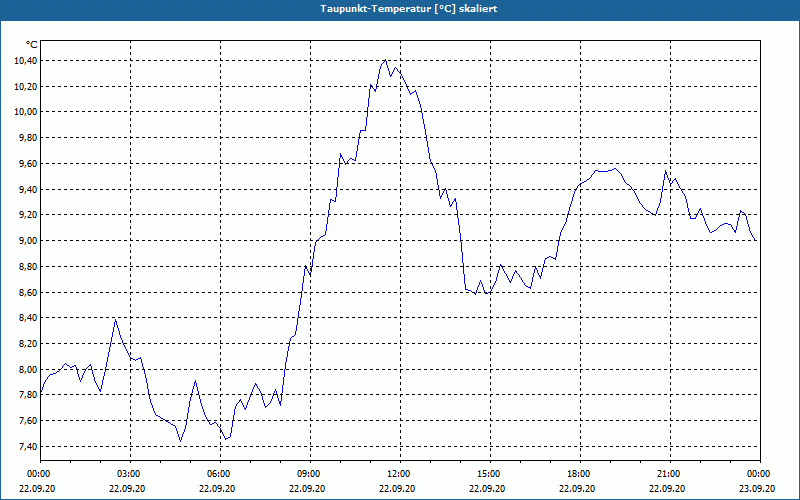The width and height of the screenshot is (800, 500).
Task: Click the 09:00 time axis label
Action: [310, 474]
